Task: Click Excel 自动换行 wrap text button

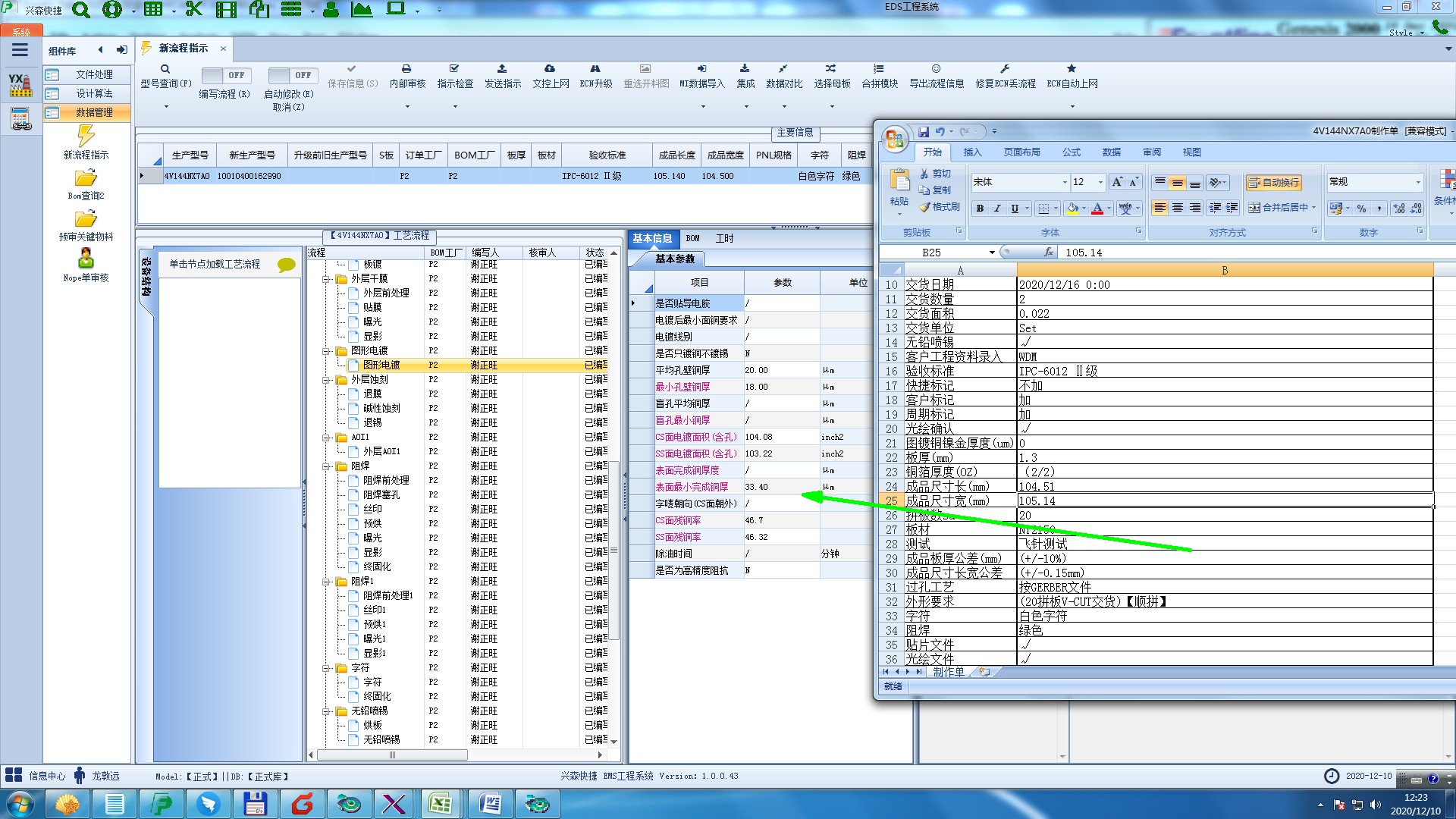Action: click(1274, 182)
